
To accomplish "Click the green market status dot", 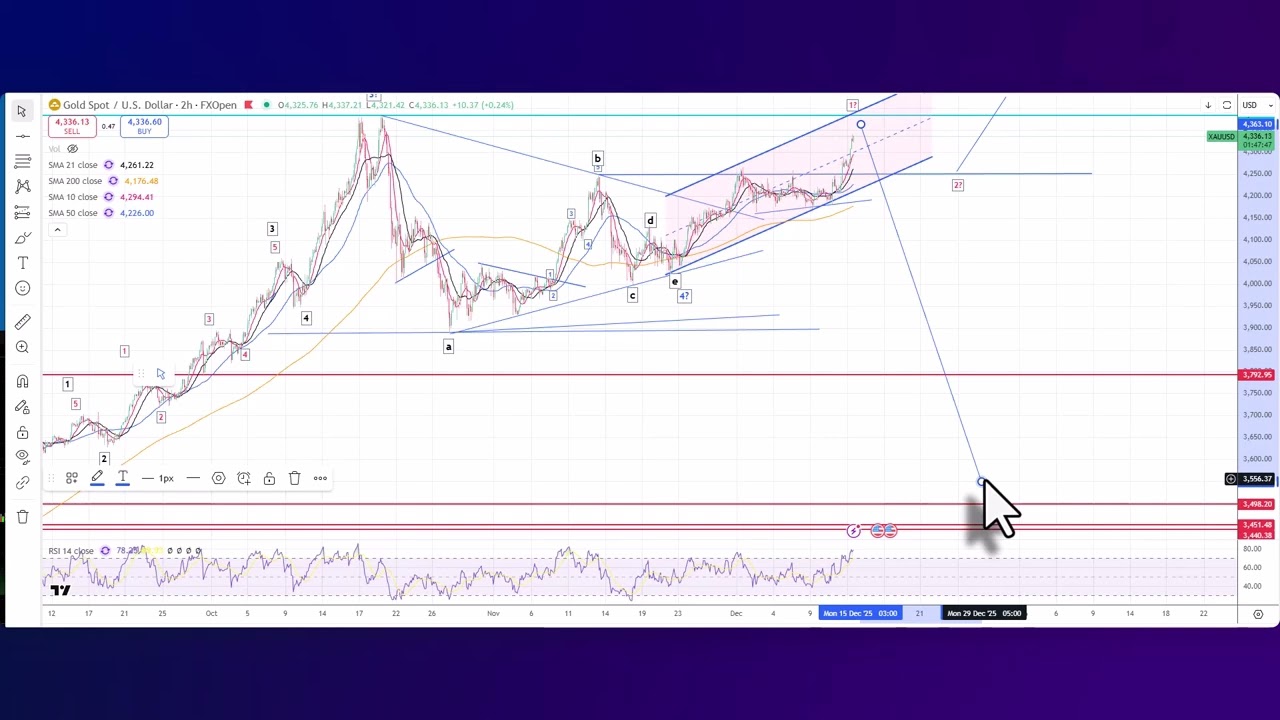I will [265, 105].
